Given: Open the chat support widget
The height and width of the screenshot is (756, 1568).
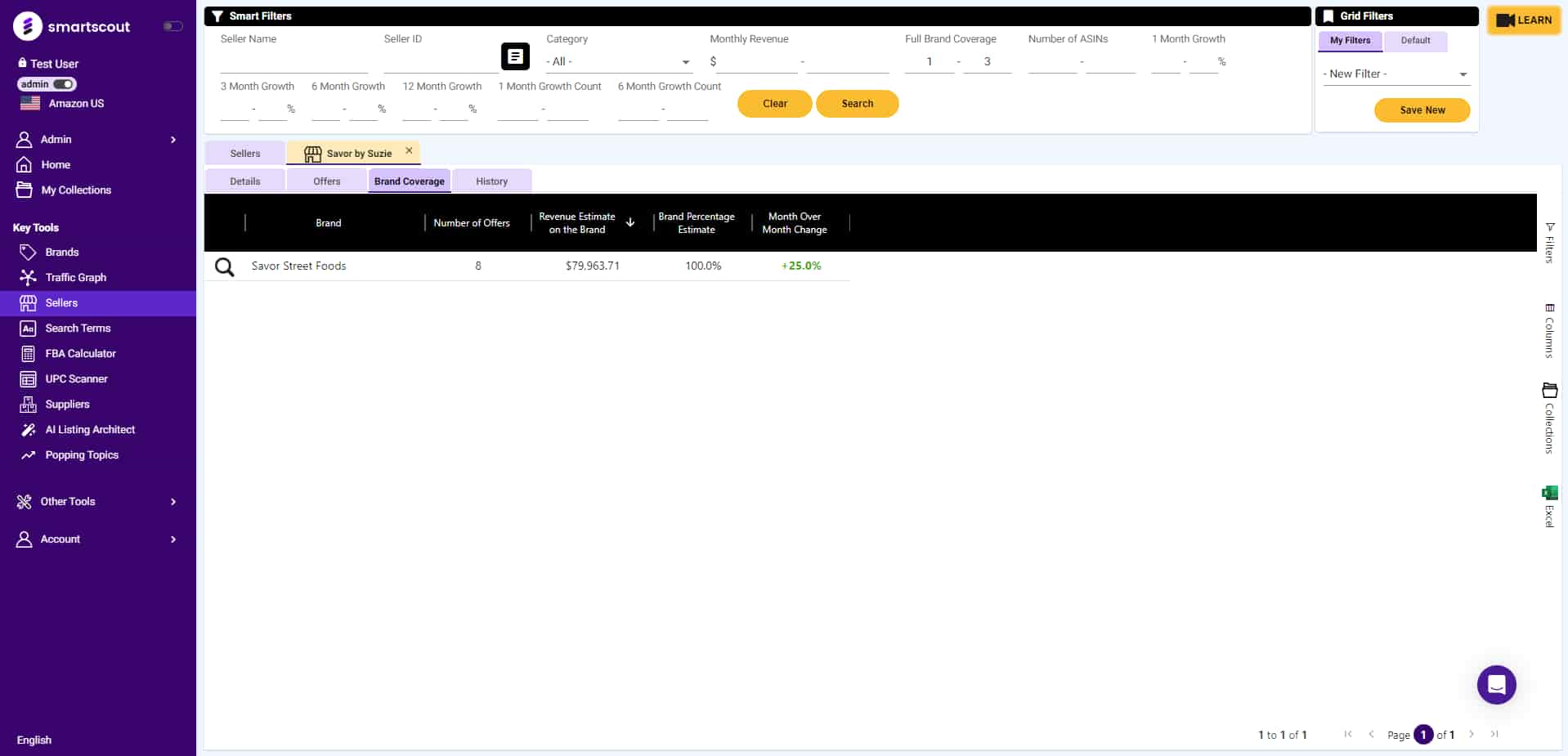Looking at the screenshot, I should point(1496,685).
